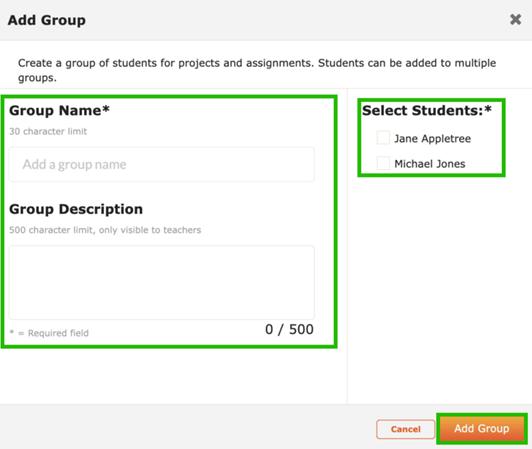Click the Group Description field label
532x449 pixels.
[x=76, y=209]
